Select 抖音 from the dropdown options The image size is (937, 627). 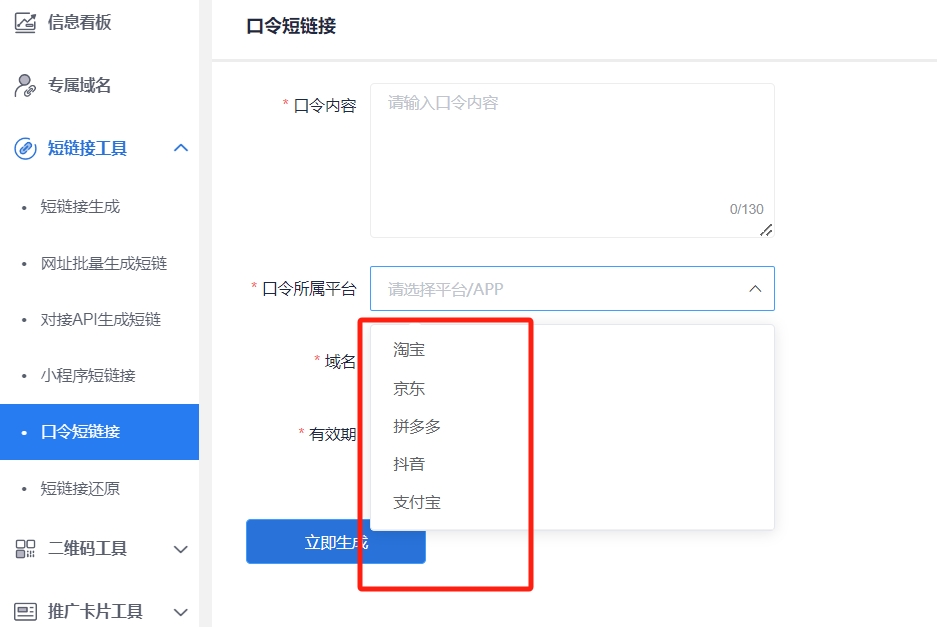[x=410, y=464]
